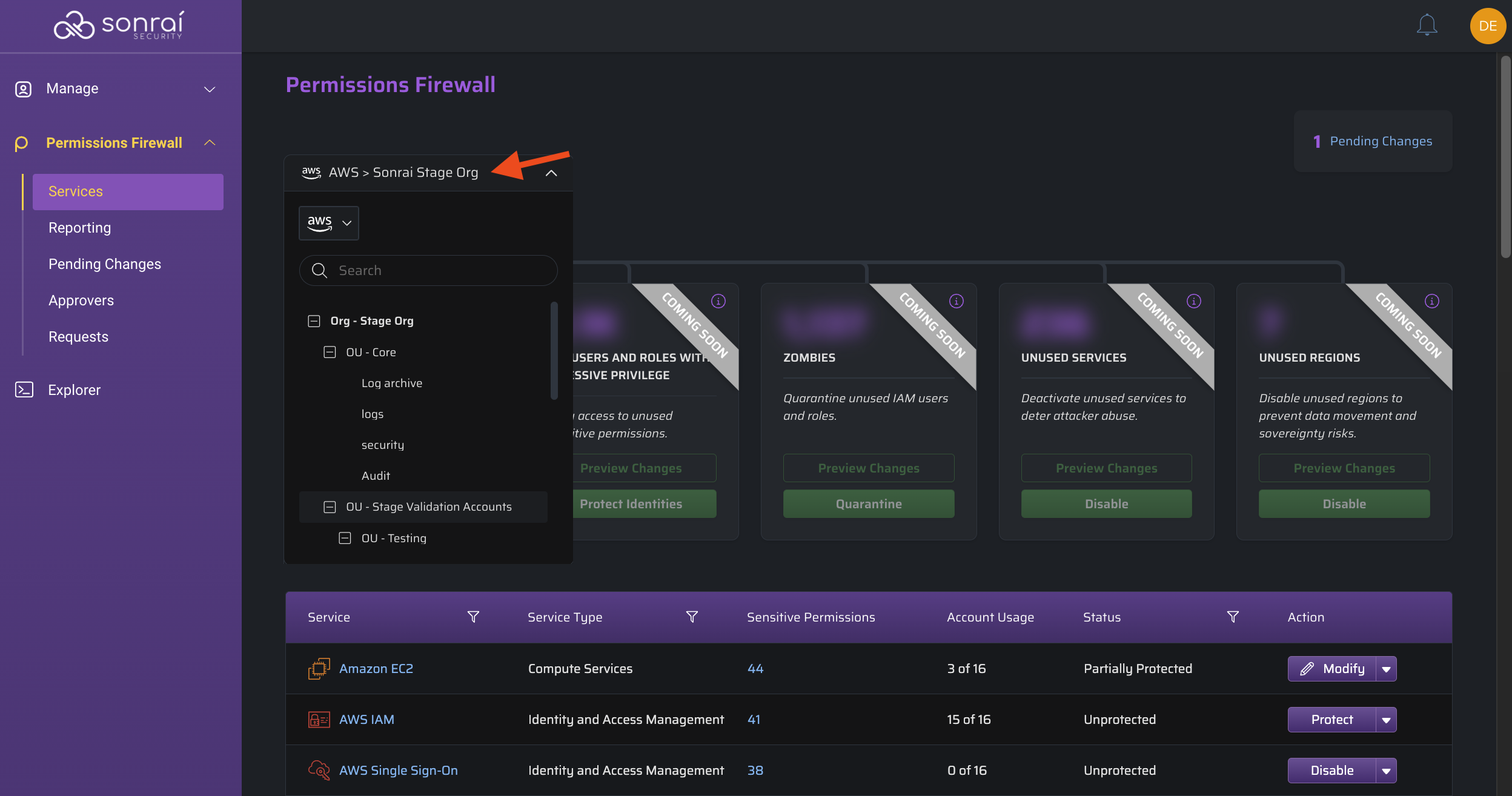Screen dimensions: 1512x796
Task: Click info icon on Zombies card
Action: click(x=956, y=301)
